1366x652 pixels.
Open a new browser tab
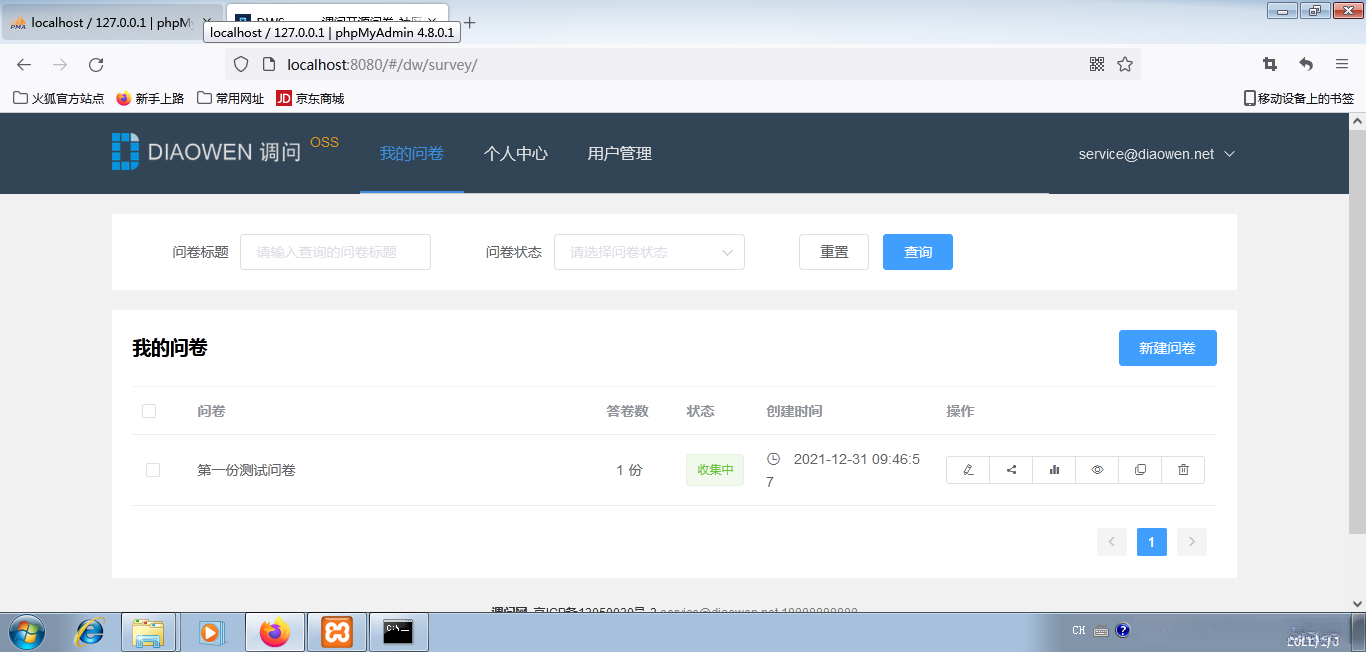pos(470,22)
